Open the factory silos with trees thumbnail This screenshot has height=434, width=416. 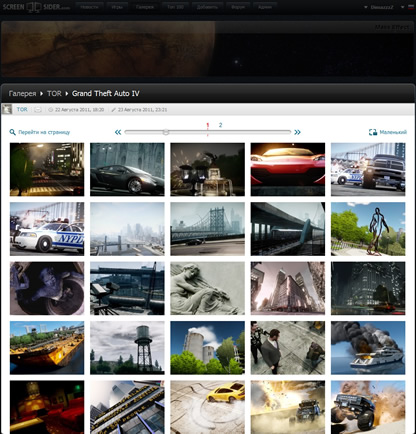pyautogui.click(x=207, y=348)
